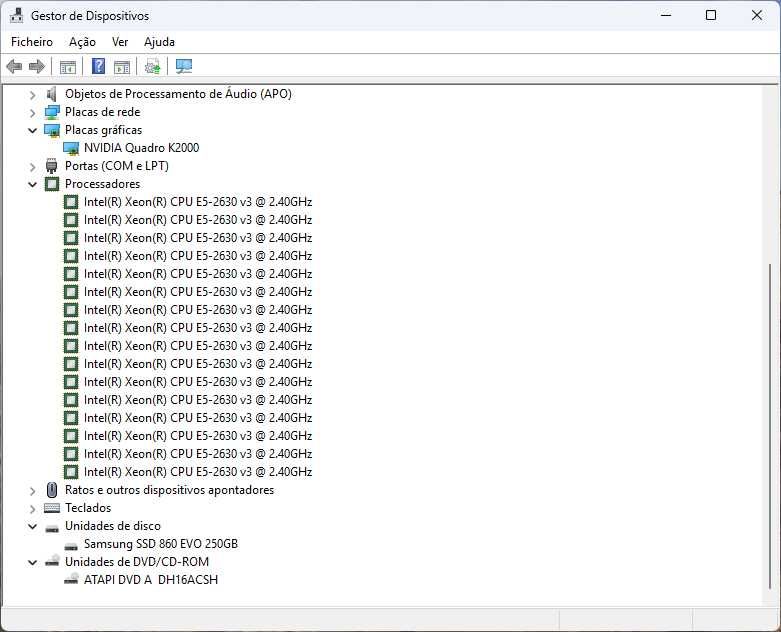The height and width of the screenshot is (632, 781).
Task: Select the Unidades de disco label
Action: pos(113,526)
